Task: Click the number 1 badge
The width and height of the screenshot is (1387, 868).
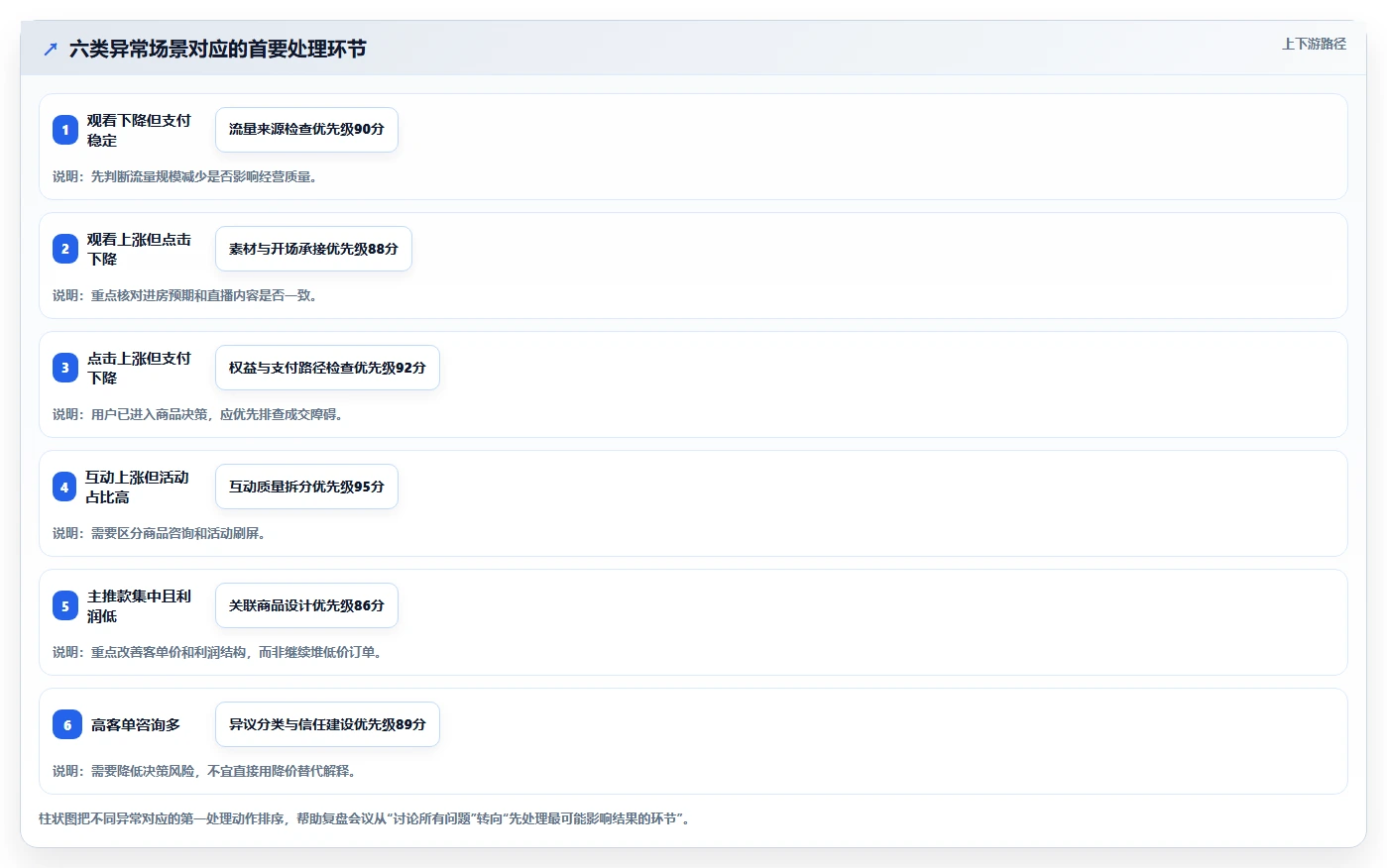Action: 65,130
